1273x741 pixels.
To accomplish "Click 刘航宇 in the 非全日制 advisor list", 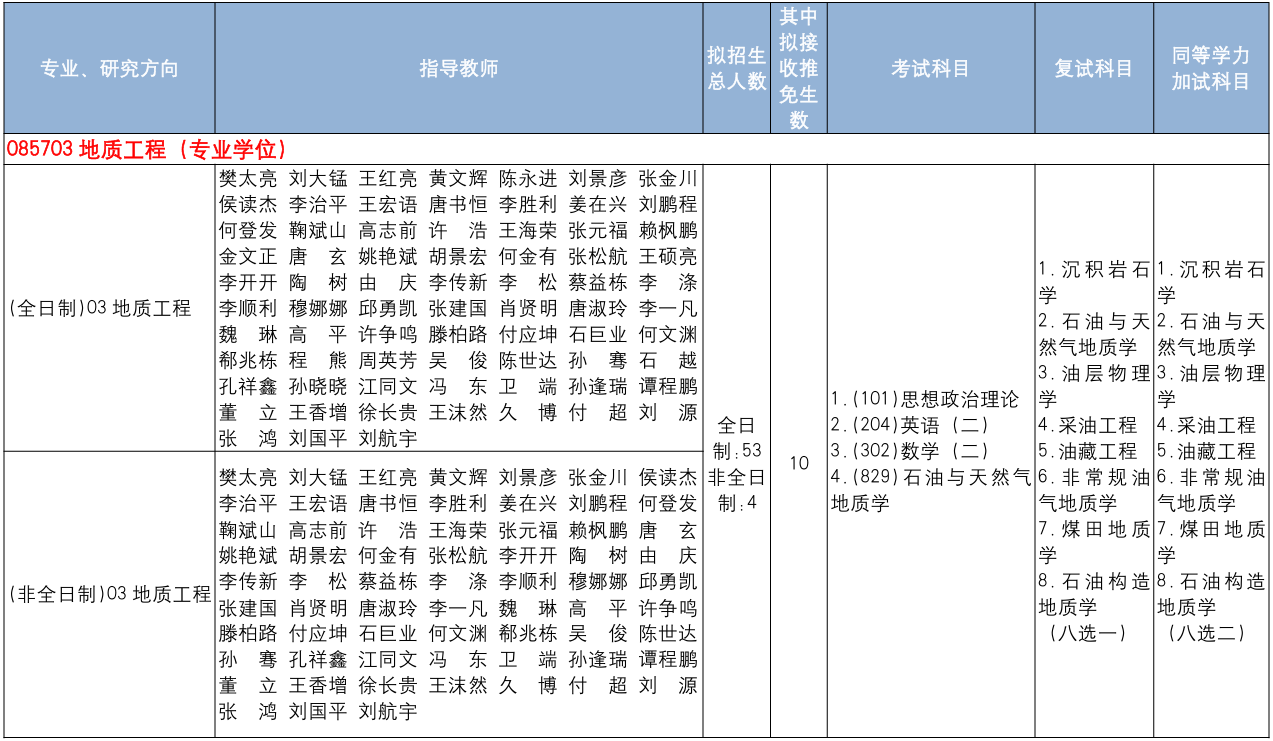I will click(388, 712).
